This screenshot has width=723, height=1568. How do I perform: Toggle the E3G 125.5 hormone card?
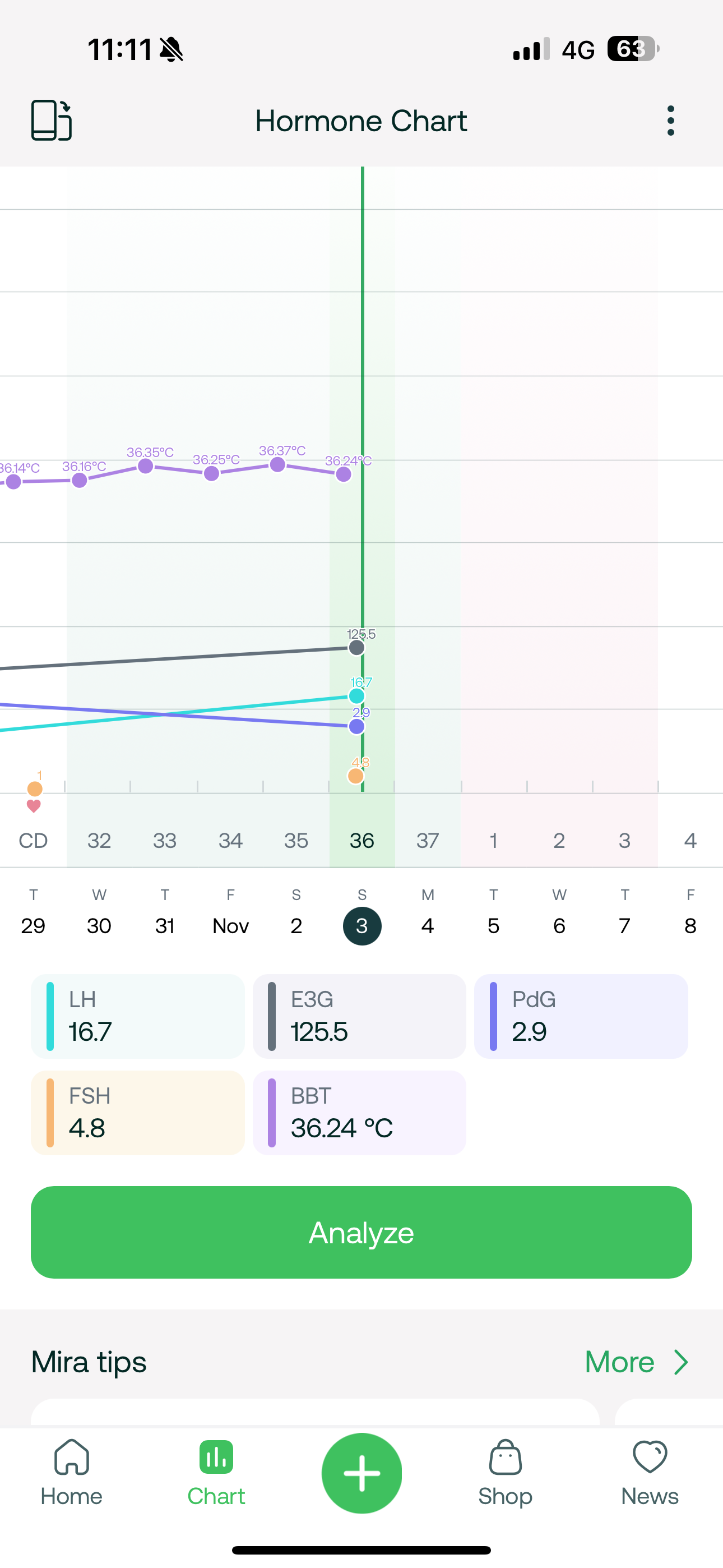point(359,1017)
